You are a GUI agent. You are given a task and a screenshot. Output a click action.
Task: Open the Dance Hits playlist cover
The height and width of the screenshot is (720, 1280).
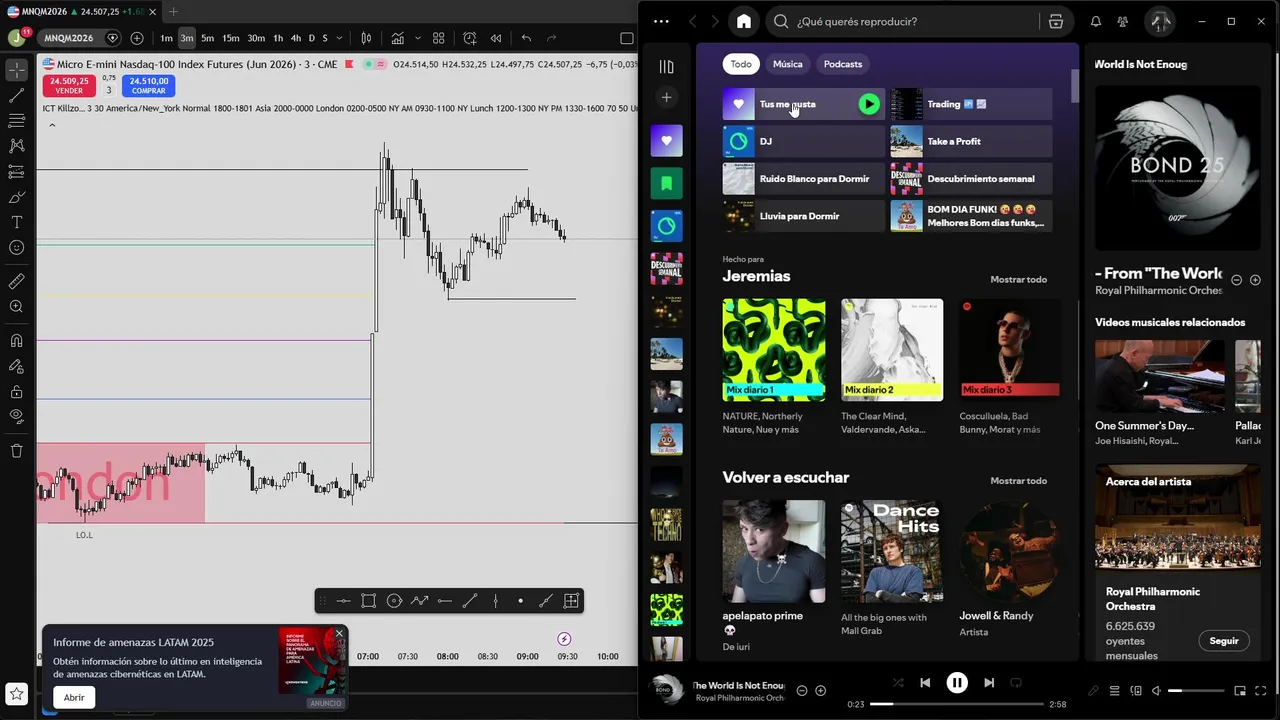click(892, 552)
